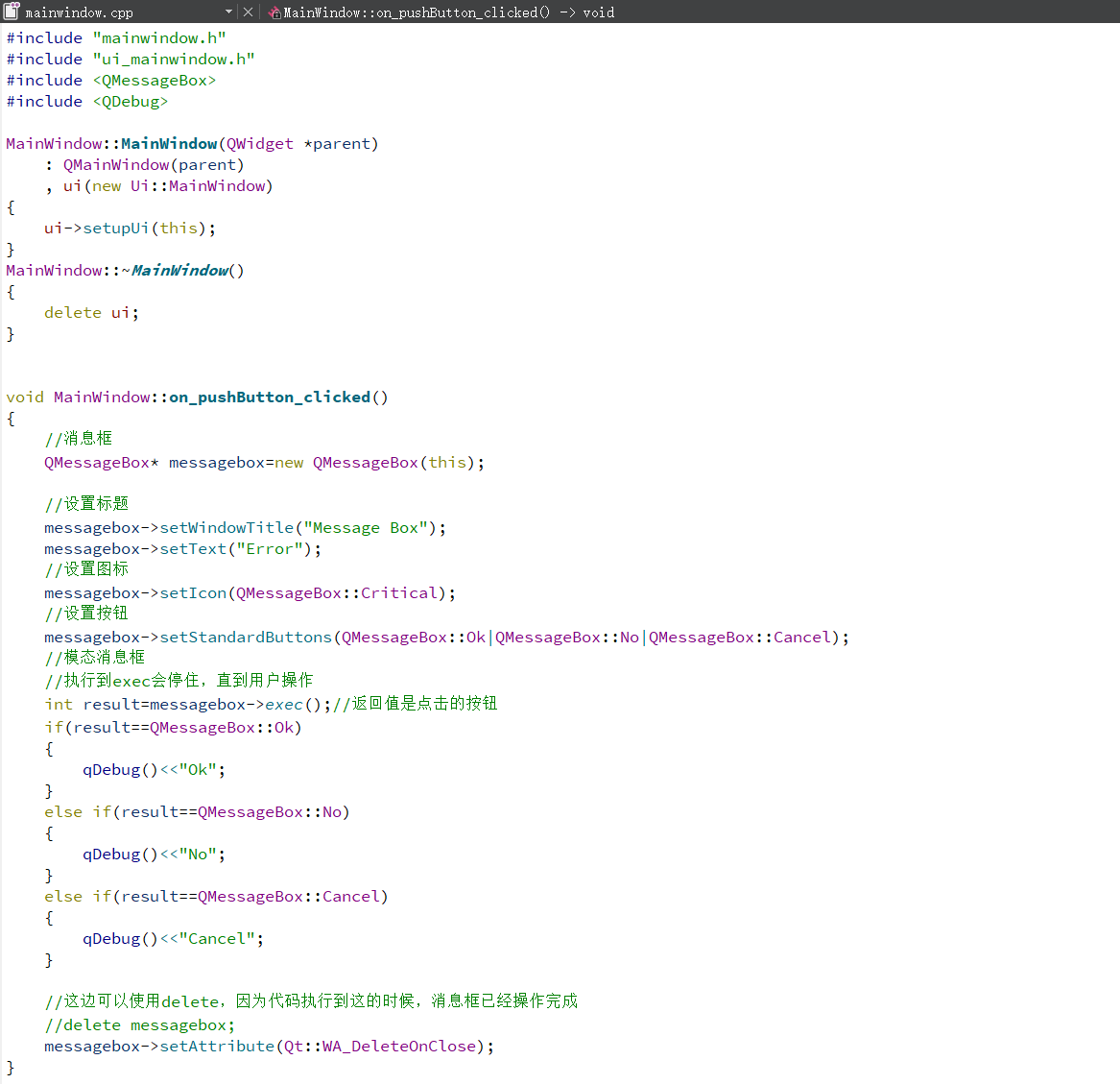Click the mainwindow.cpp file icon in toolbar
Viewport: 1120px width, 1084px height.
pos(12,12)
